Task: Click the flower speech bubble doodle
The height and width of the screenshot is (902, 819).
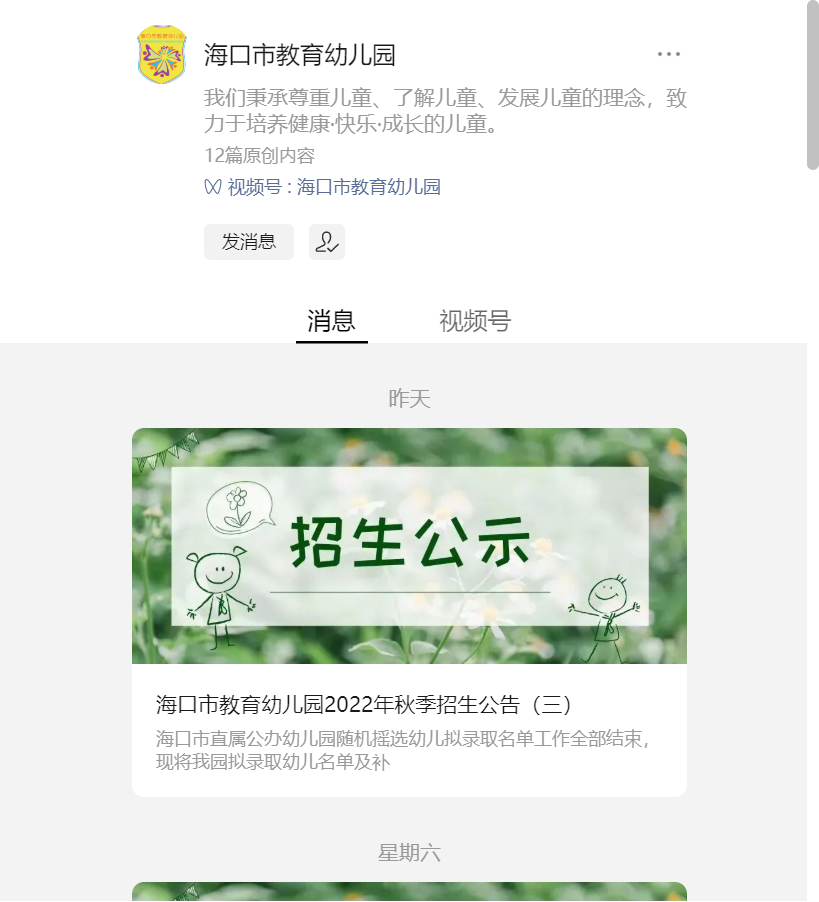Action: tap(240, 508)
